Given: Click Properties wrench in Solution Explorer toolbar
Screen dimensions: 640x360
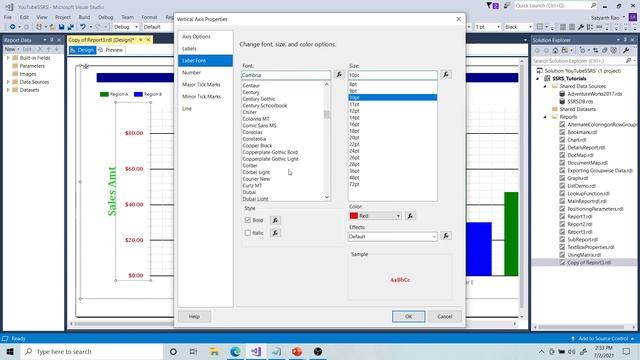Looking at the screenshot, I should (x=626, y=51).
